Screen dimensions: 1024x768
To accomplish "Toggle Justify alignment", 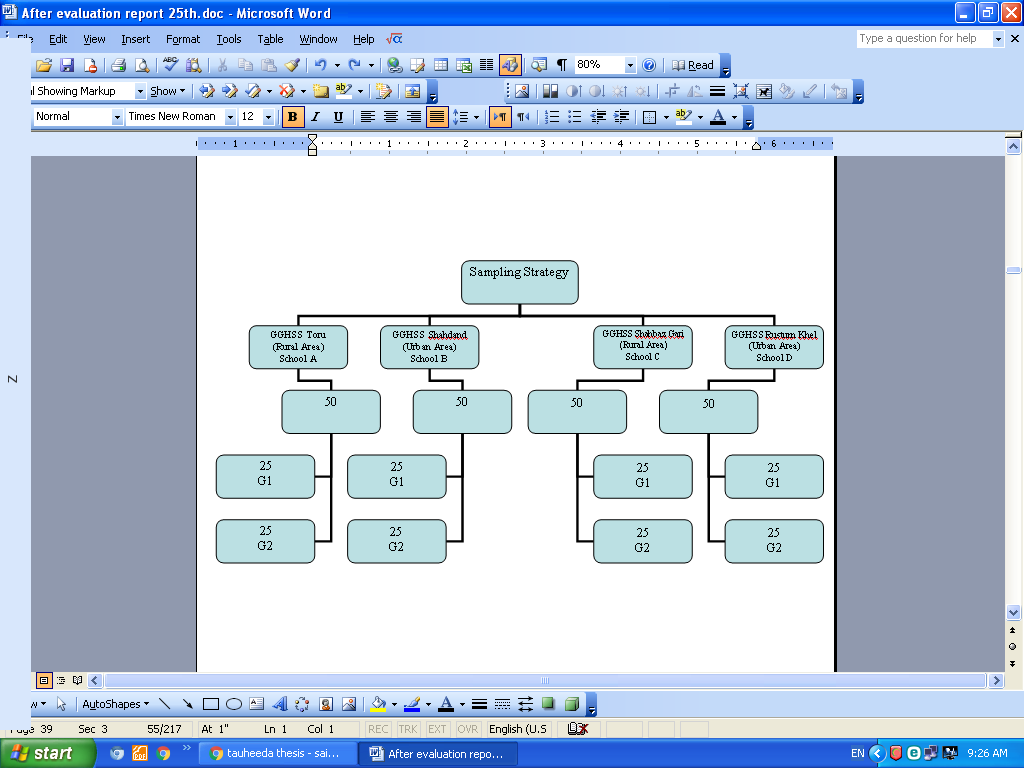I will (436, 117).
